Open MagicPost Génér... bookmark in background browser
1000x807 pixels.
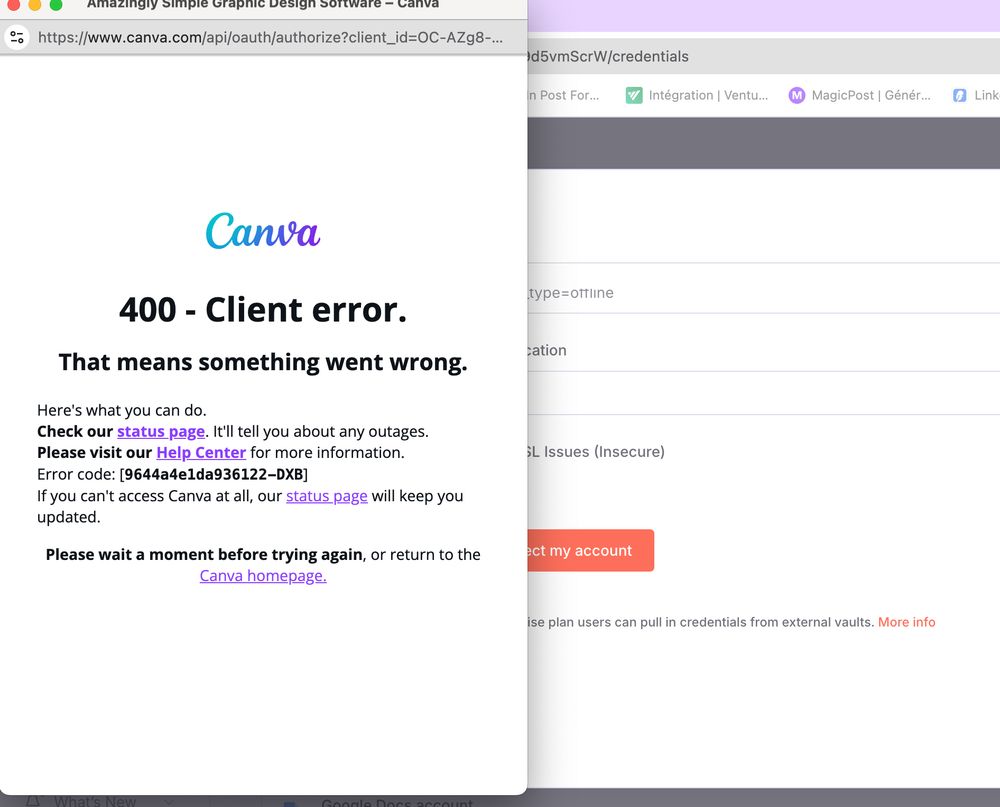[860, 96]
